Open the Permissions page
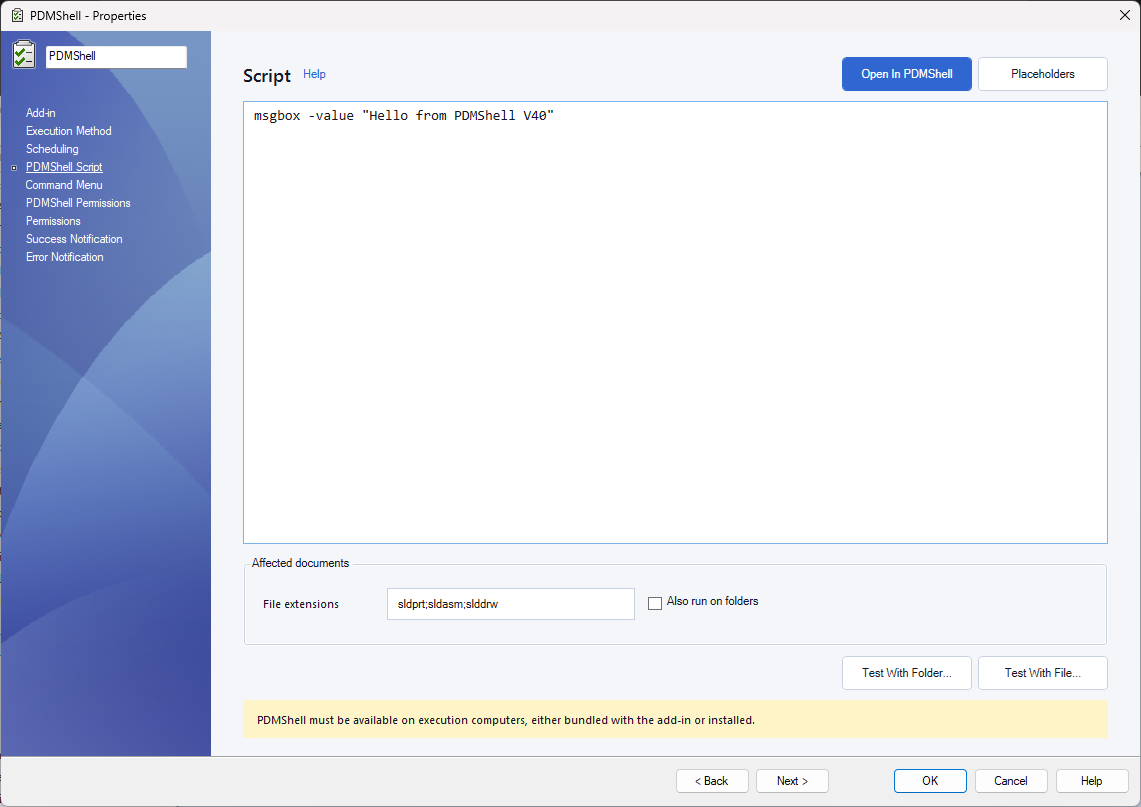This screenshot has width=1141, height=807. tap(53, 220)
